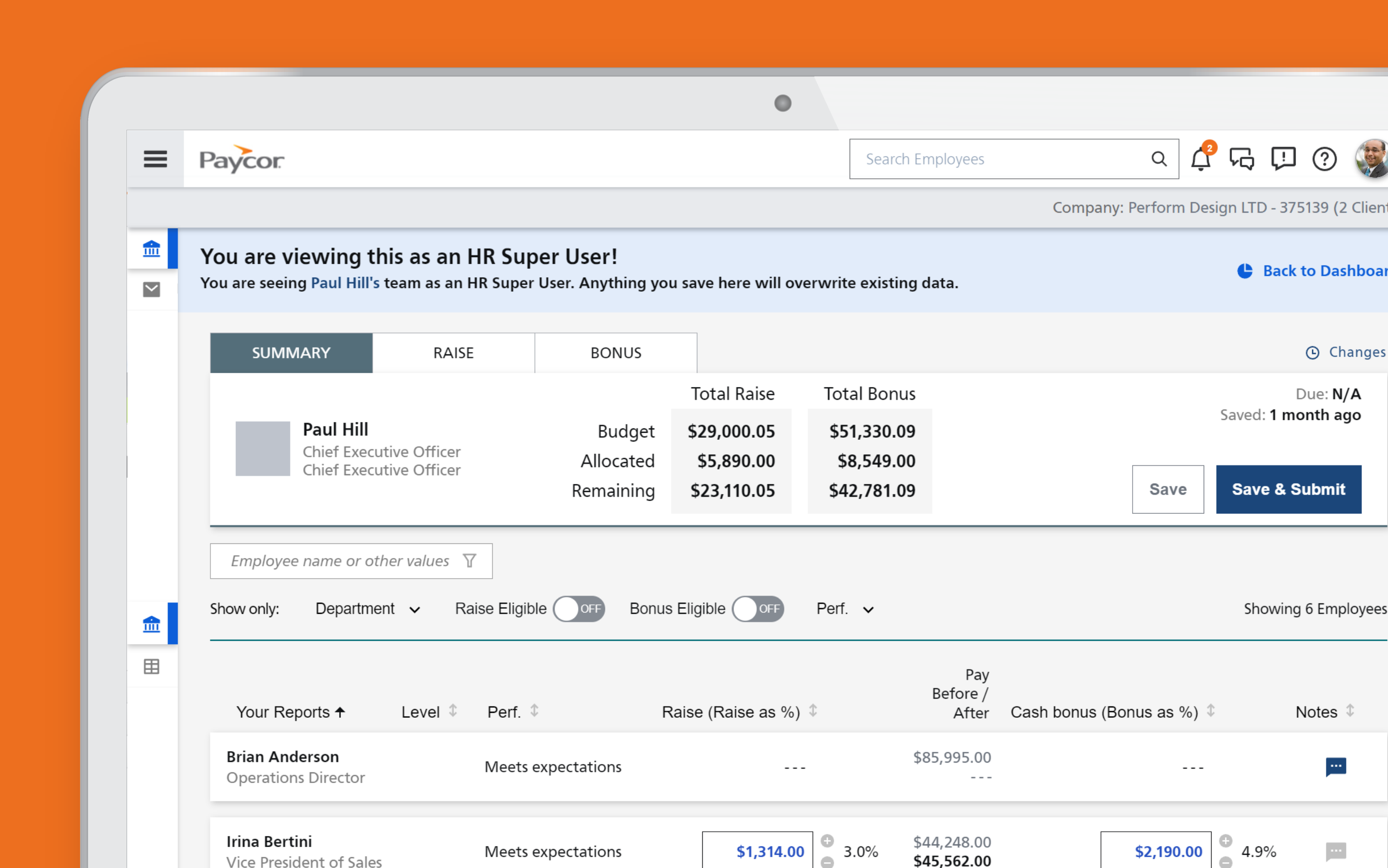Toggle Raise Eligible switch
The image size is (1388, 868).
[x=579, y=608]
